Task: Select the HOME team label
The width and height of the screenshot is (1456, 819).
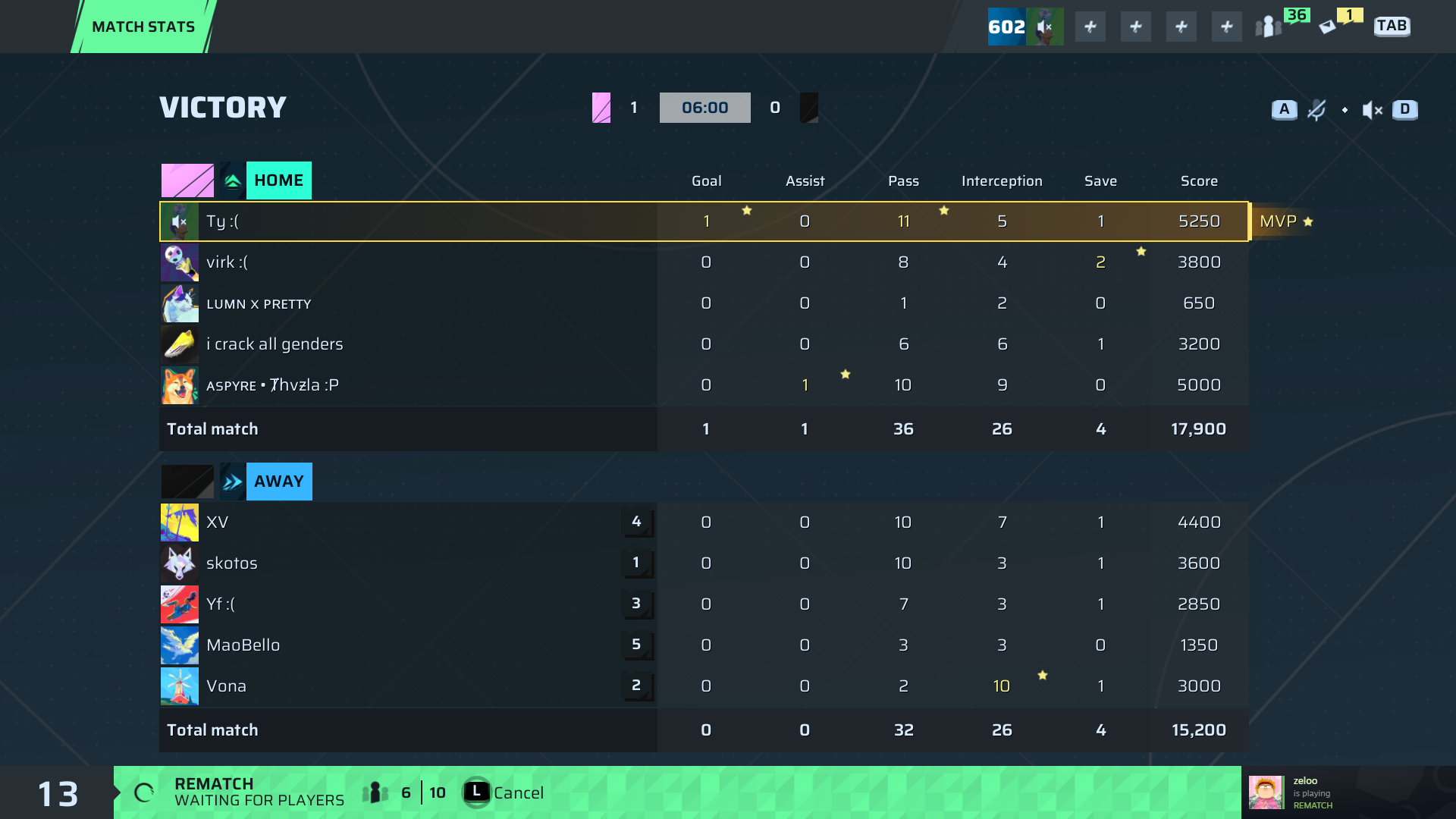Action: (279, 180)
